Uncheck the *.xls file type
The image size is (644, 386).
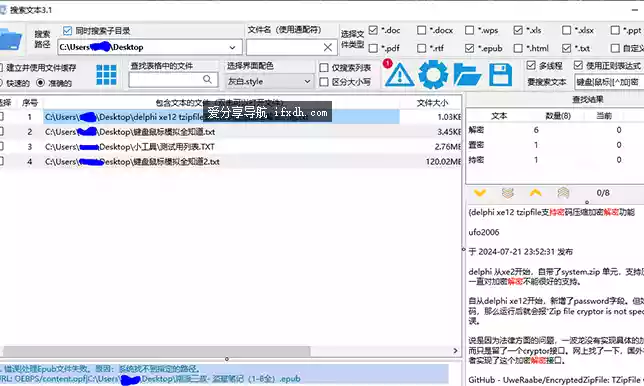tap(518, 30)
